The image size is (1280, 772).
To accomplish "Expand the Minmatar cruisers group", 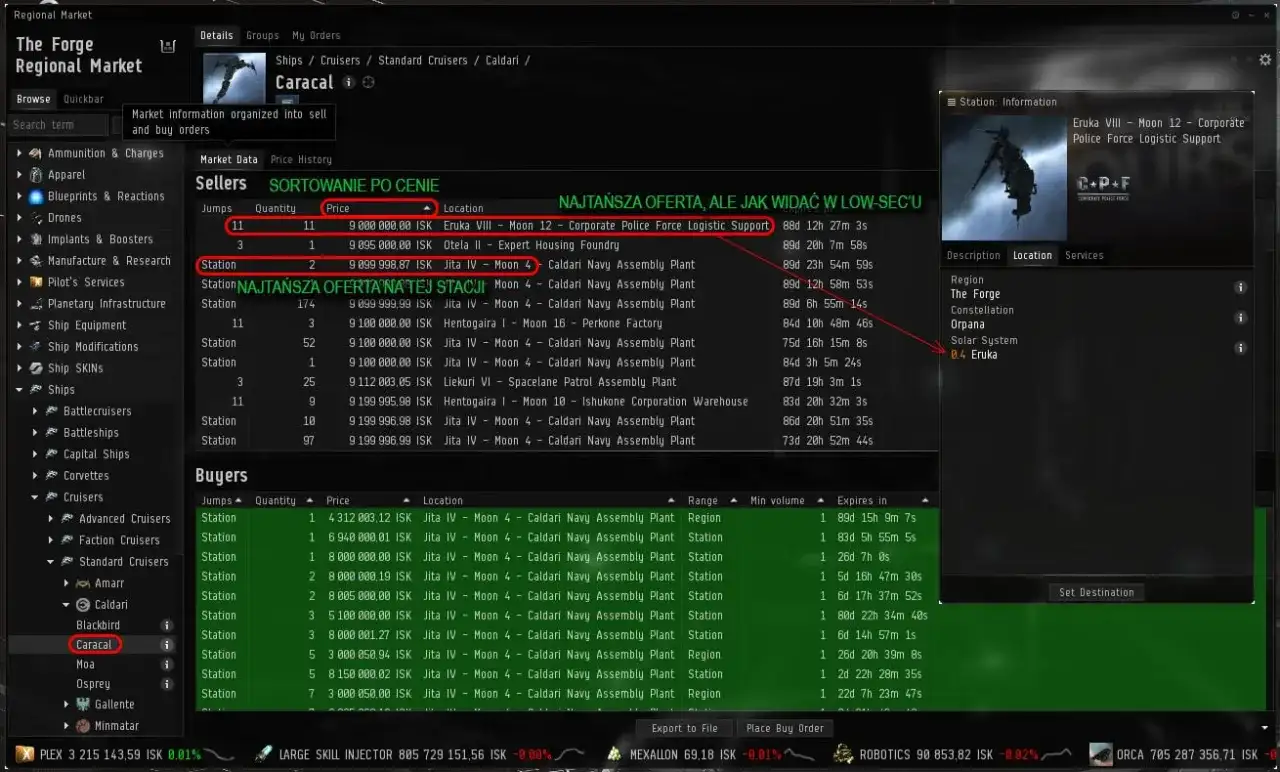I will [67, 725].
